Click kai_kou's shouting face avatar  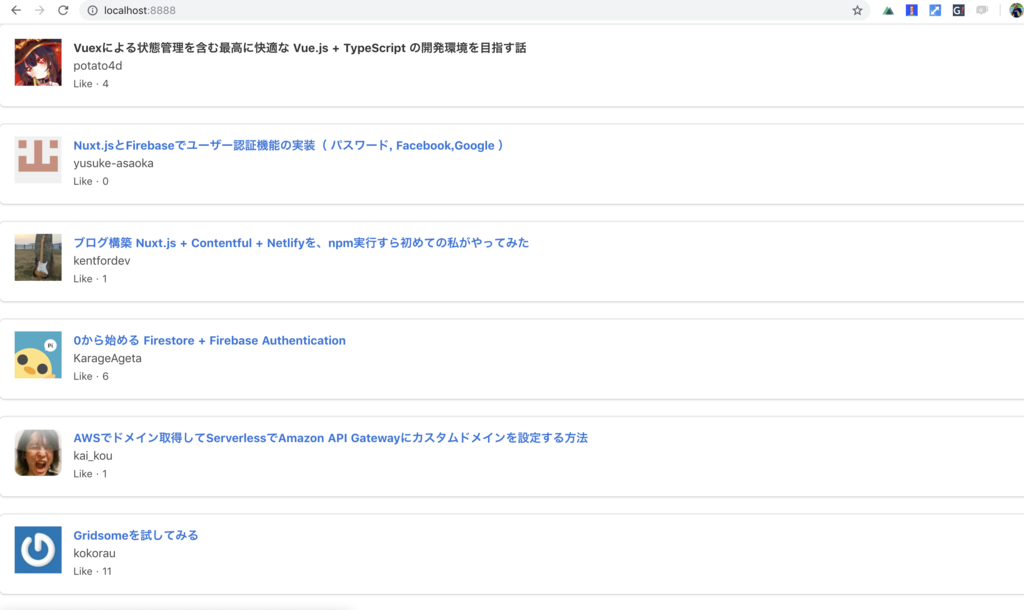[38, 452]
